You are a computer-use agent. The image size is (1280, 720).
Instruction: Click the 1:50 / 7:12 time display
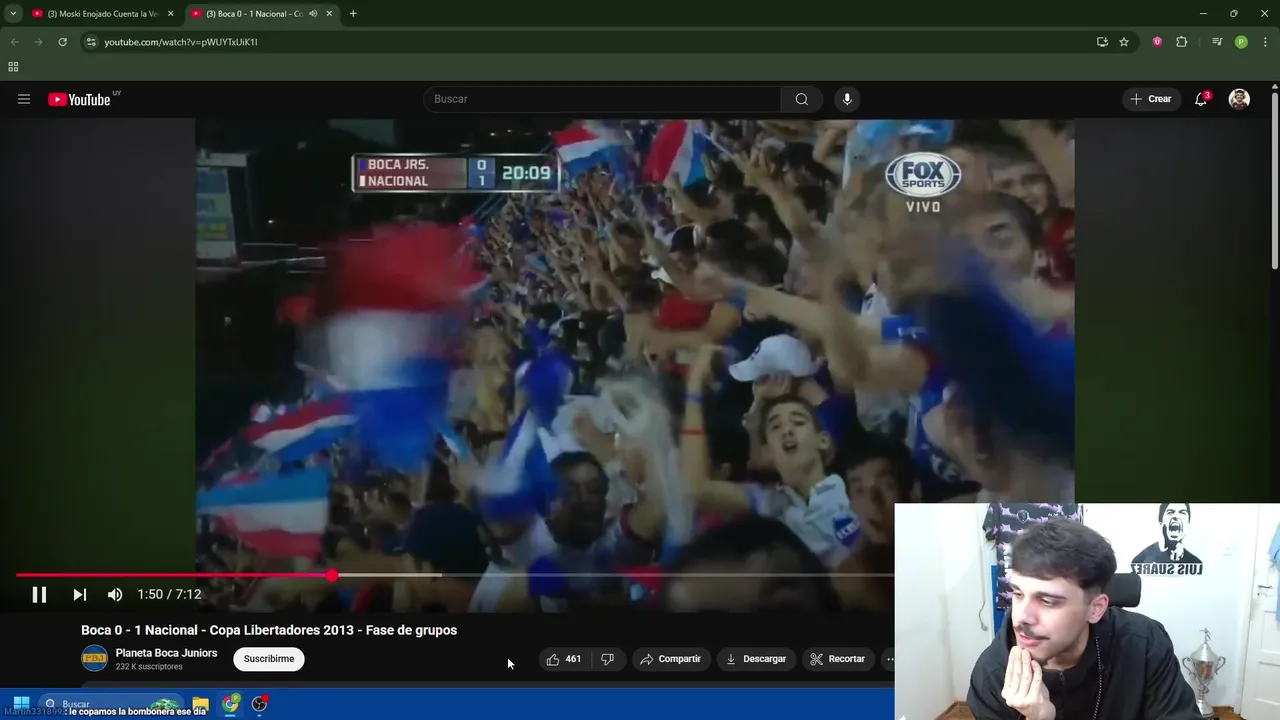point(169,594)
